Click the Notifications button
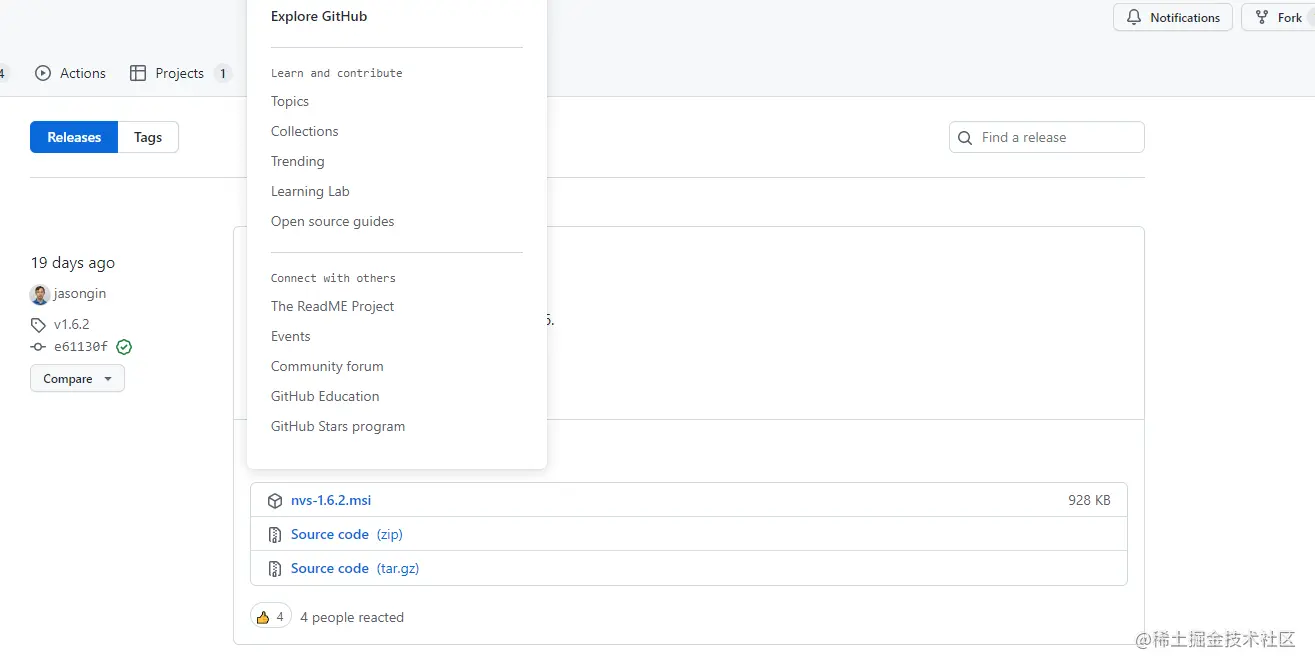 point(1173,17)
